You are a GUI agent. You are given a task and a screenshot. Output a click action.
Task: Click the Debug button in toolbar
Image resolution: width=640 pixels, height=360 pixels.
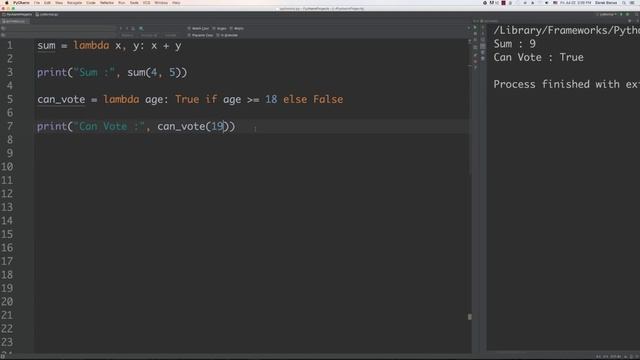(627, 14)
